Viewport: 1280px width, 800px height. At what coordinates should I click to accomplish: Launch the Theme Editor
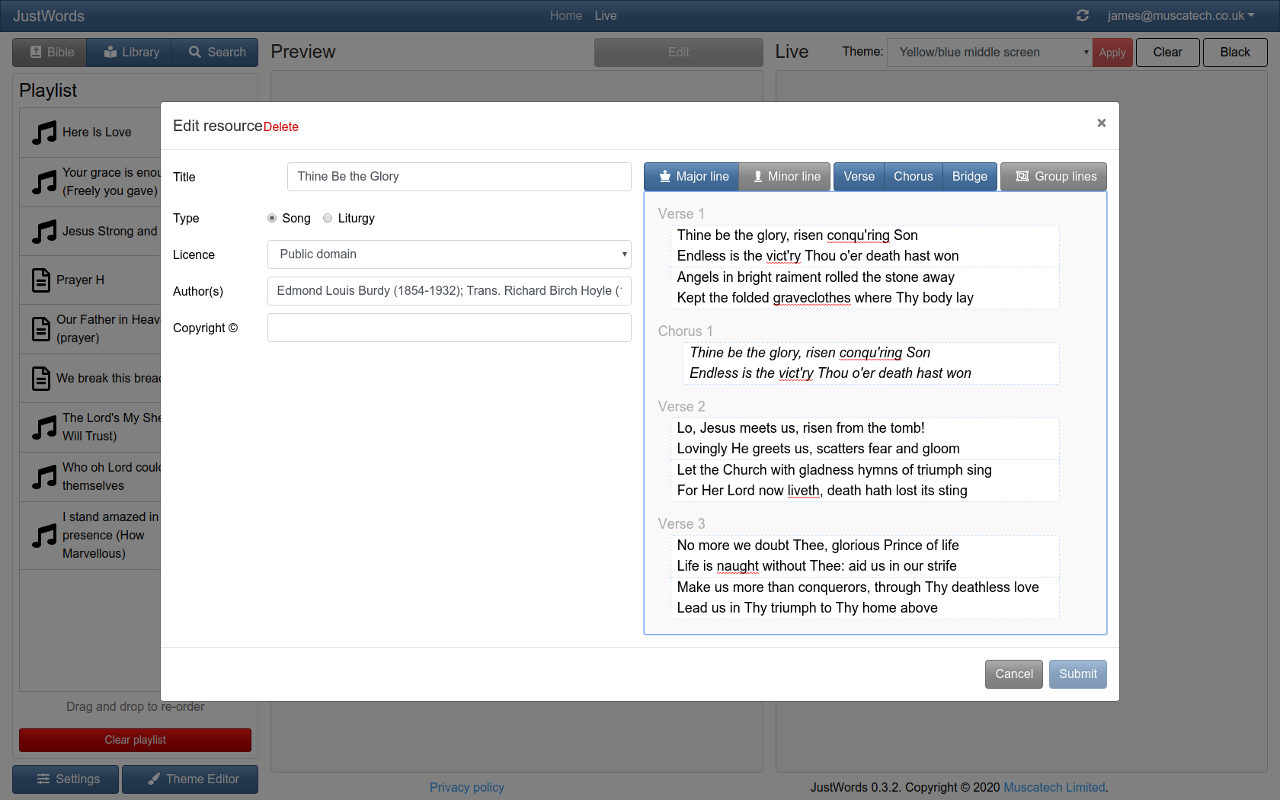click(190, 779)
